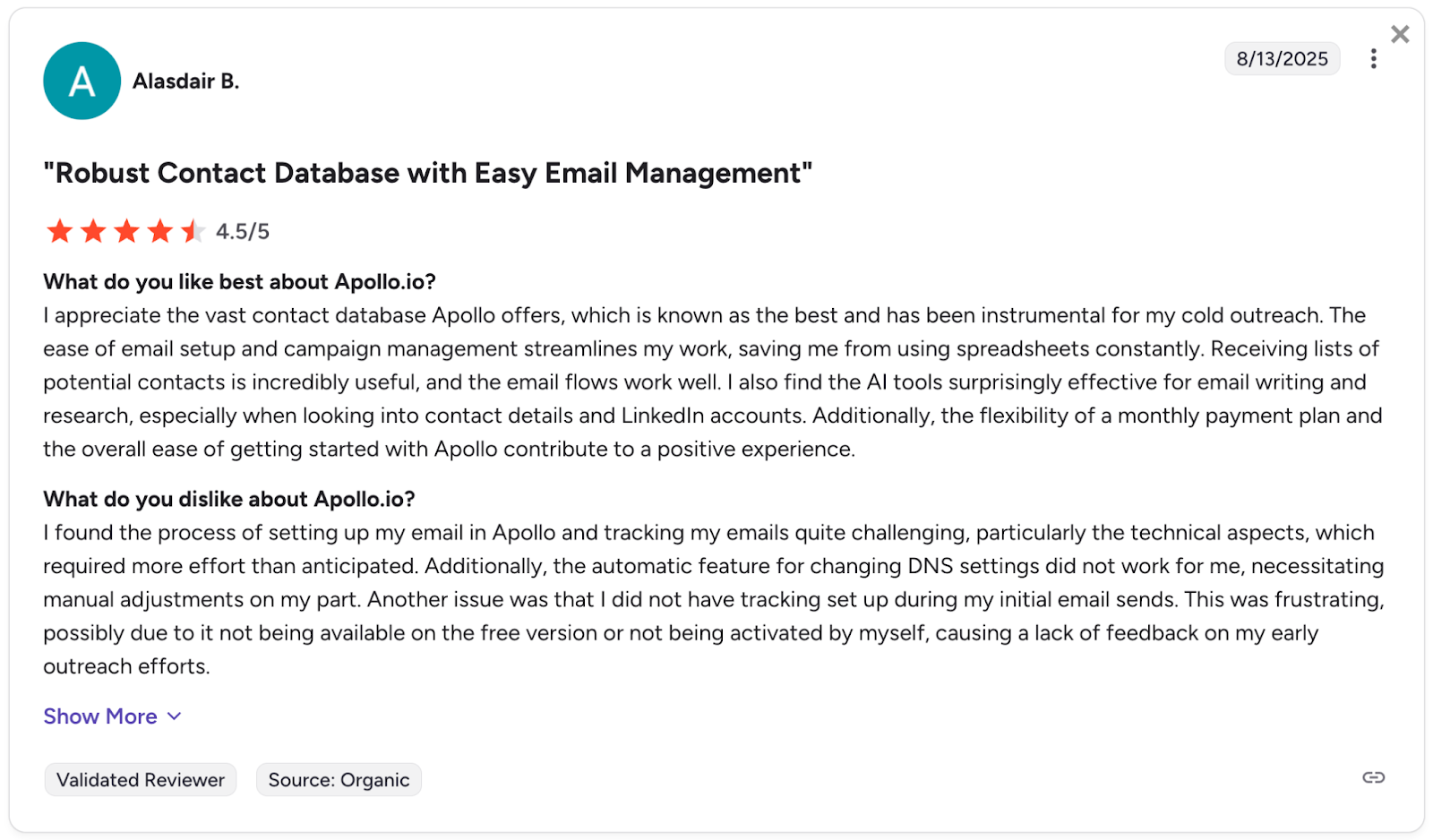The height and width of the screenshot is (840, 1433).
Task: Open the three-dot more options menu
Action: (1373, 59)
